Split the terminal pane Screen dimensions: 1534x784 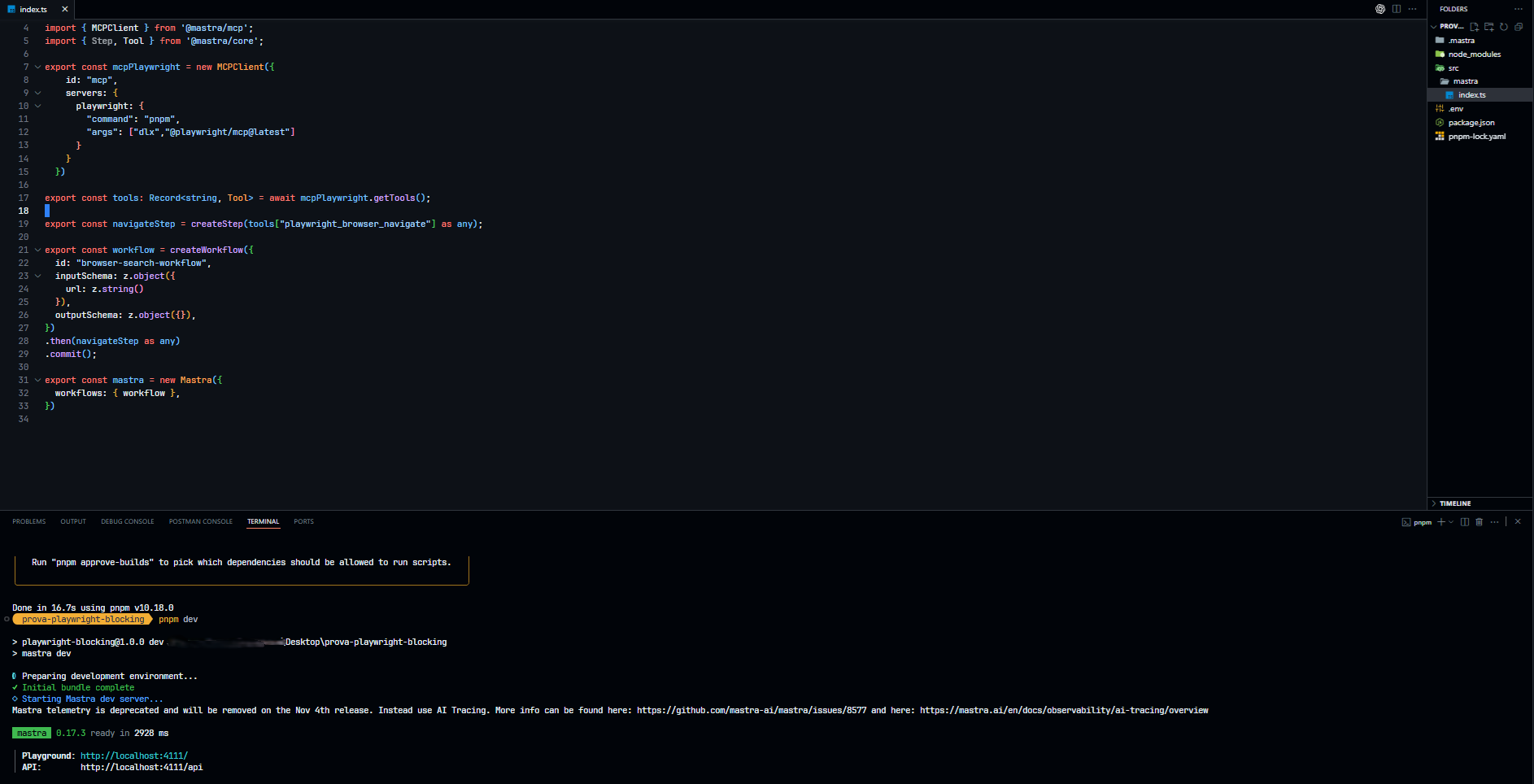[x=1466, y=522]
